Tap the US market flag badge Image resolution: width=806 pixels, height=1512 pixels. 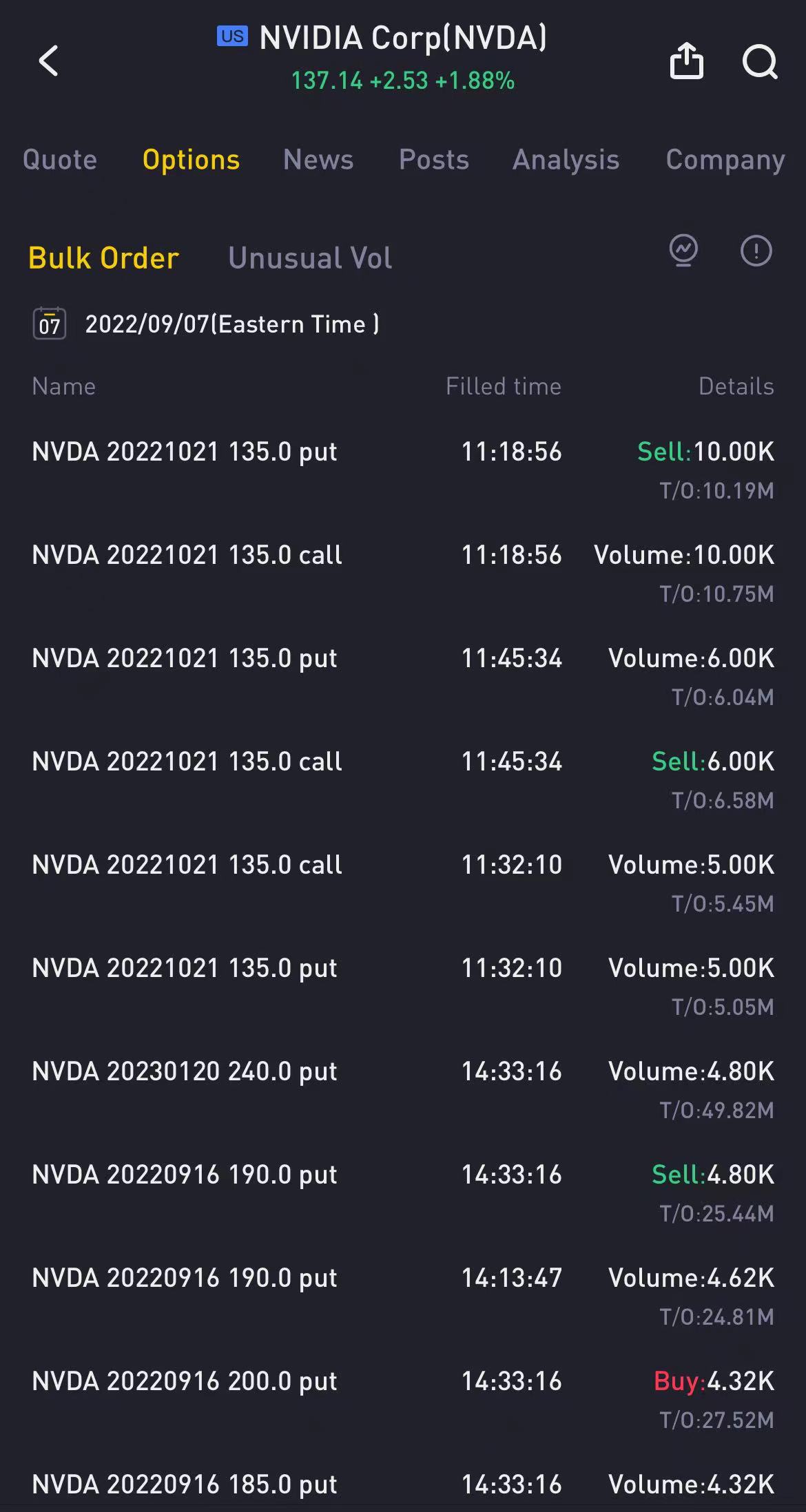232,36
